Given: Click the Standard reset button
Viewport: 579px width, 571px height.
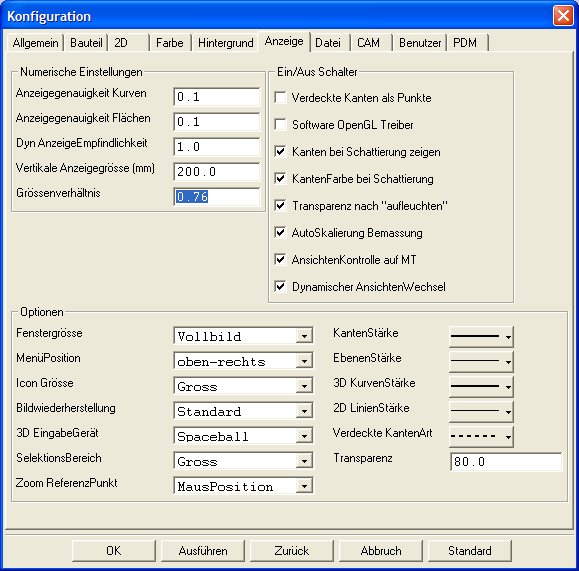Looking at the screenshot, I should [470, 551].
